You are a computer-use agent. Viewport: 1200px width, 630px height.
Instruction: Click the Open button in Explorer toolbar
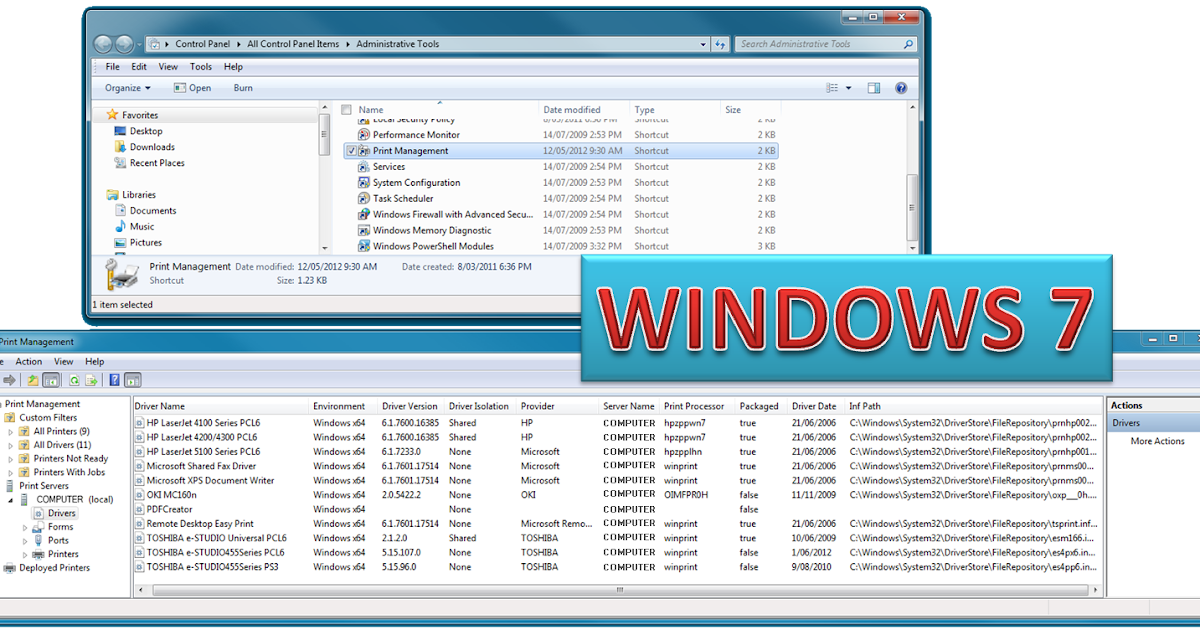192,88
